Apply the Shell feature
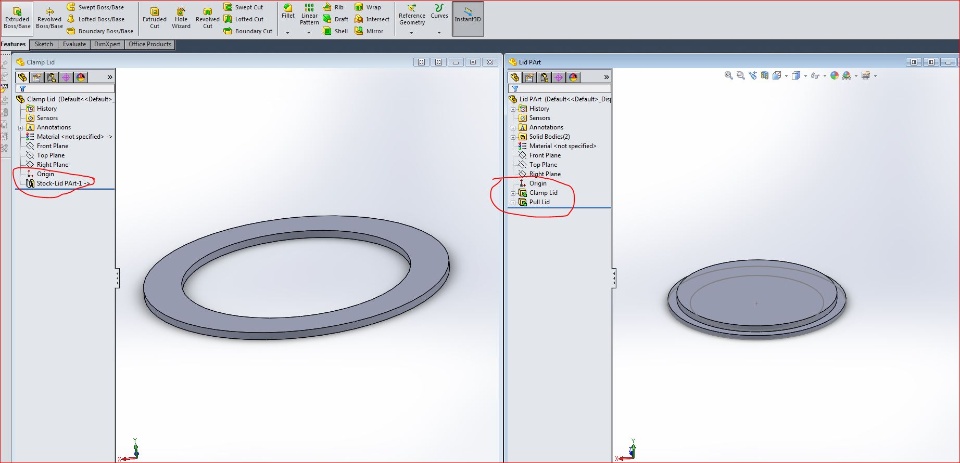960x463 pixels. [336, 31]
